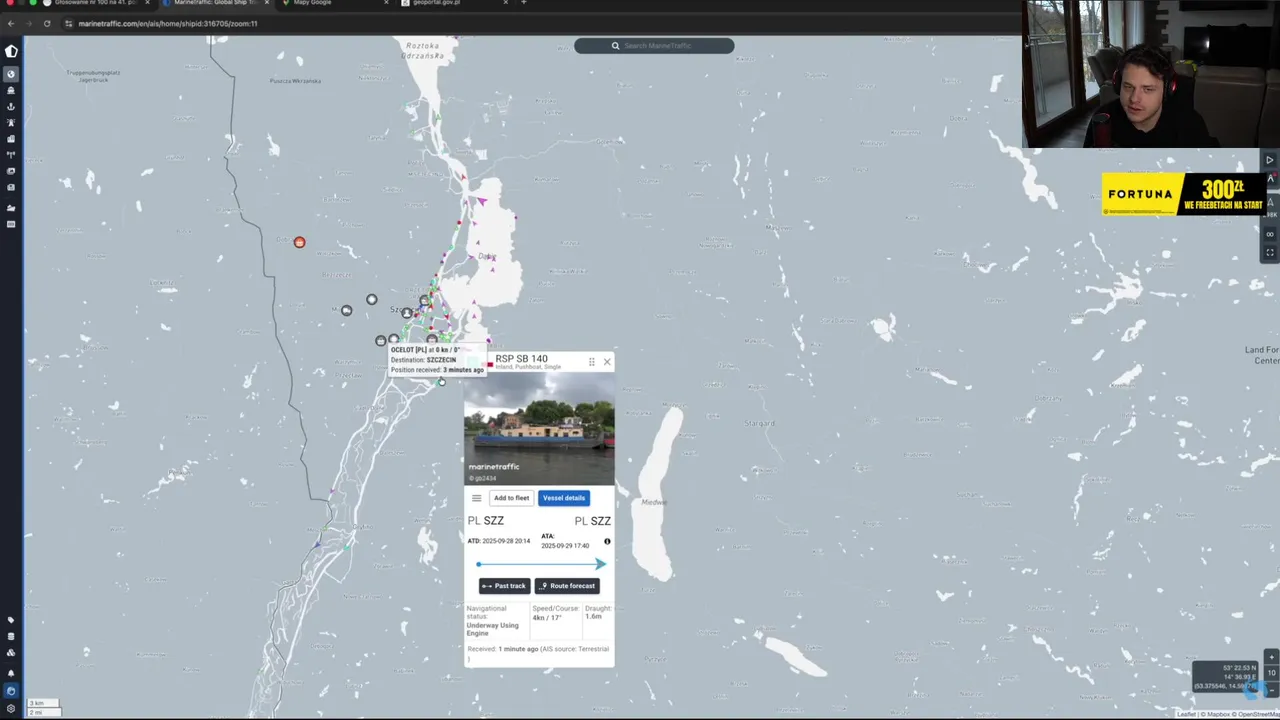
Task: Click the Past track button
Action: (504, 586)
